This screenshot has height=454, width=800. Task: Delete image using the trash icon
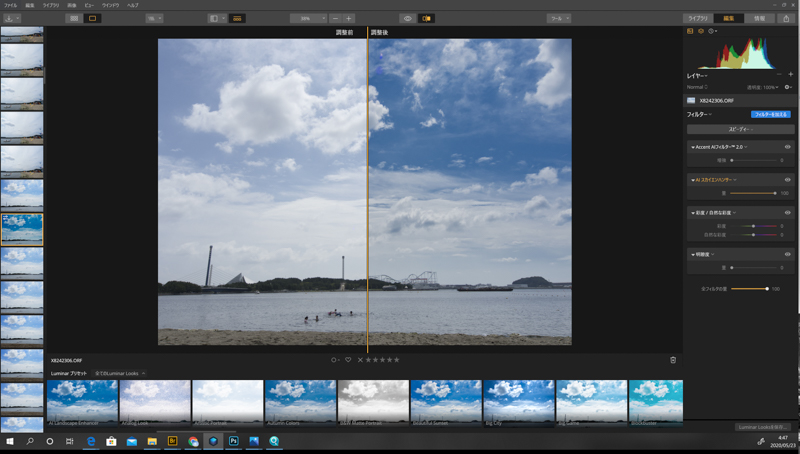pyautogui.click(x=673, y=360)
